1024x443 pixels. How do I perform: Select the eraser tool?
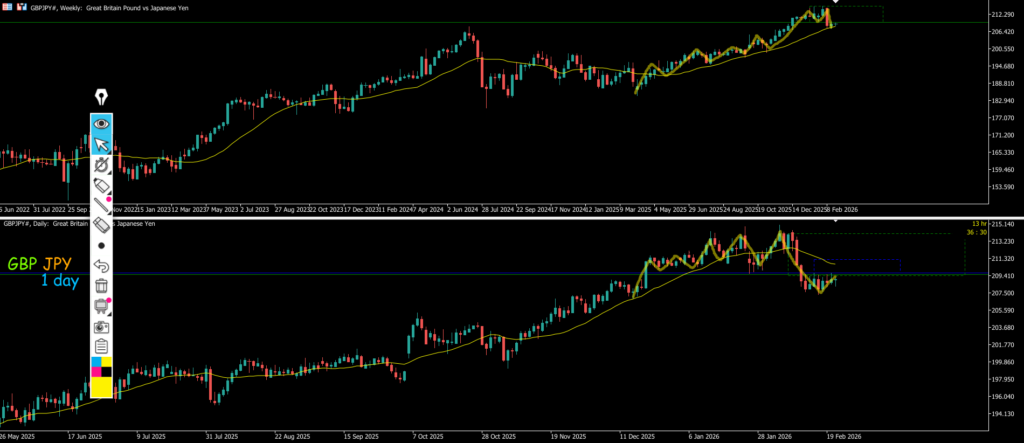(101, 225)
